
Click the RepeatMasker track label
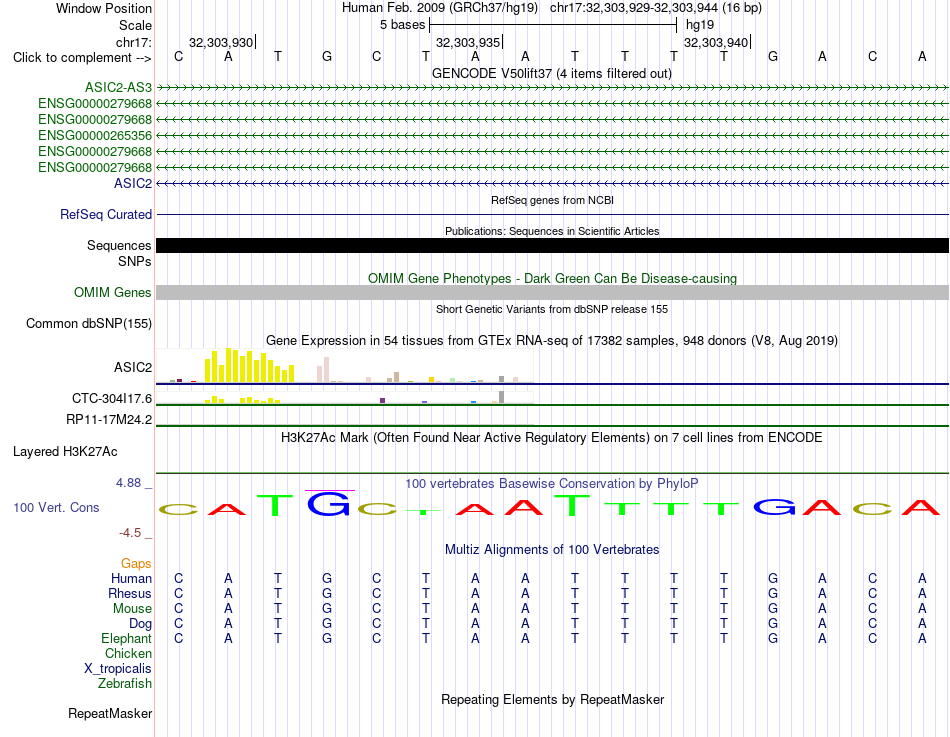110,713
